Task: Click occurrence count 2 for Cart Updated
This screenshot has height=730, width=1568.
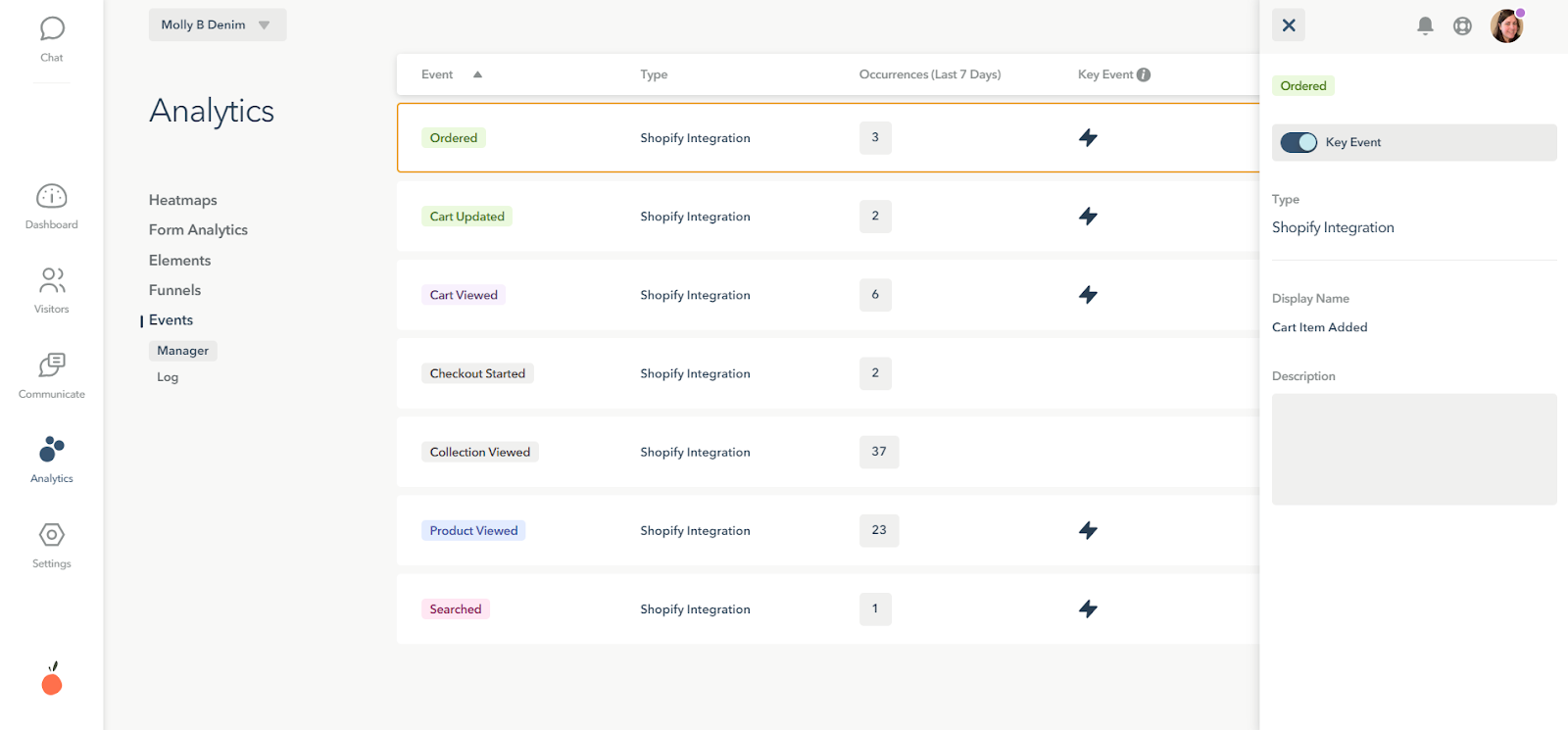Action: pyautogui.click(x=875, y=216)
